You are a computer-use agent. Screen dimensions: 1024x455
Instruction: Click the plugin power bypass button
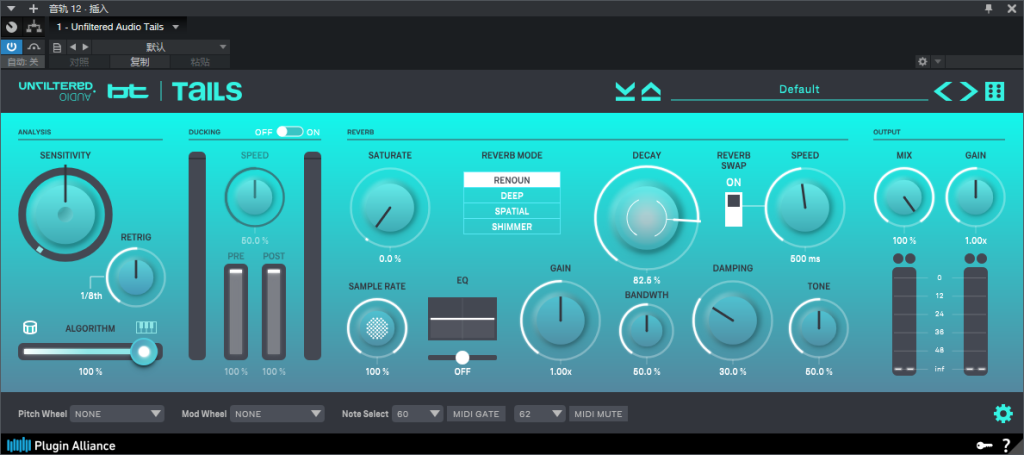click(12, 47)
